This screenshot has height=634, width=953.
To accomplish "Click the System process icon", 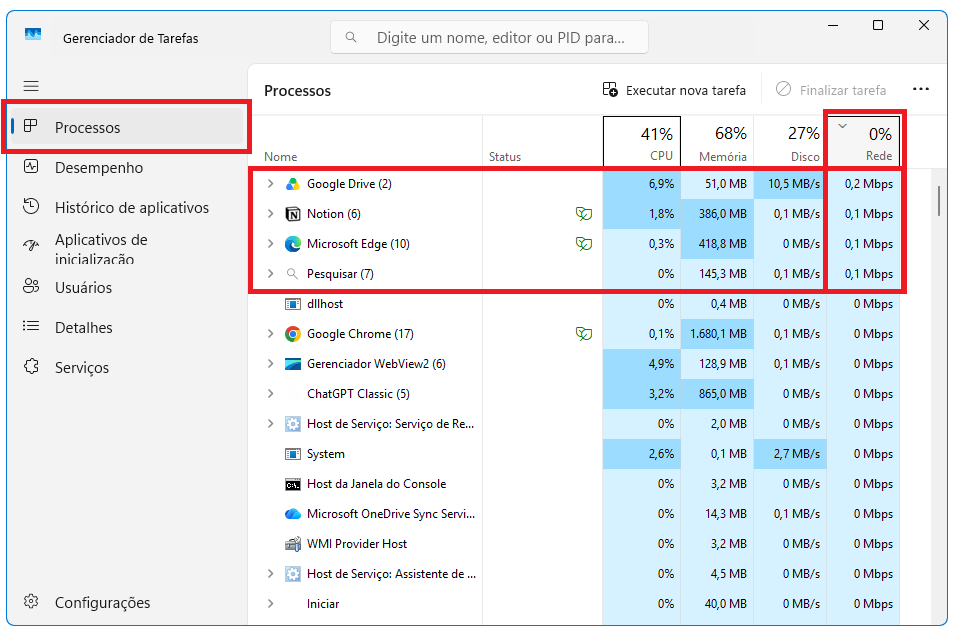I will [293, 454].
